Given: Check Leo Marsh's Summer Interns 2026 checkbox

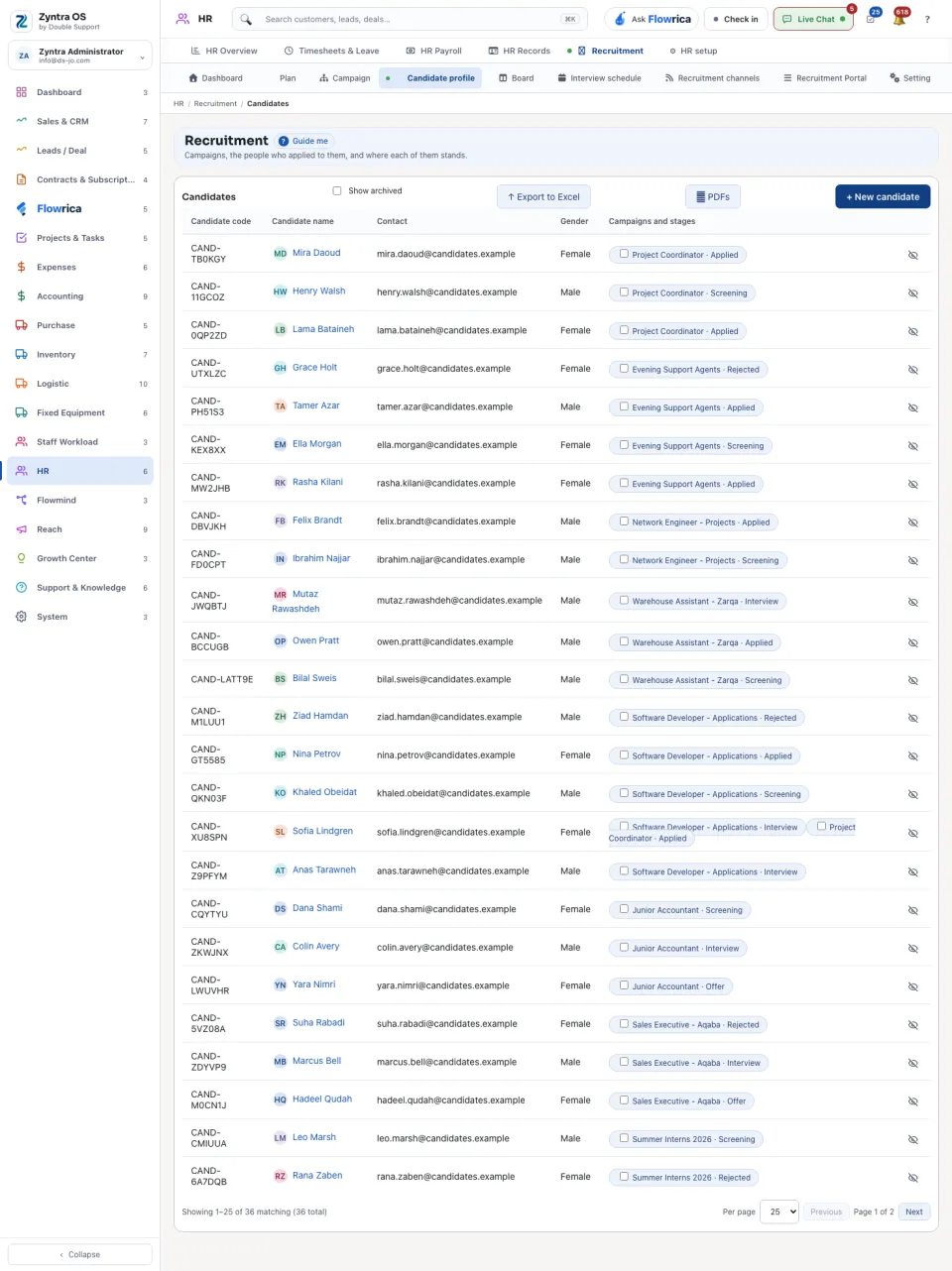Looking at the screenshot, I should coord(624,1138).
